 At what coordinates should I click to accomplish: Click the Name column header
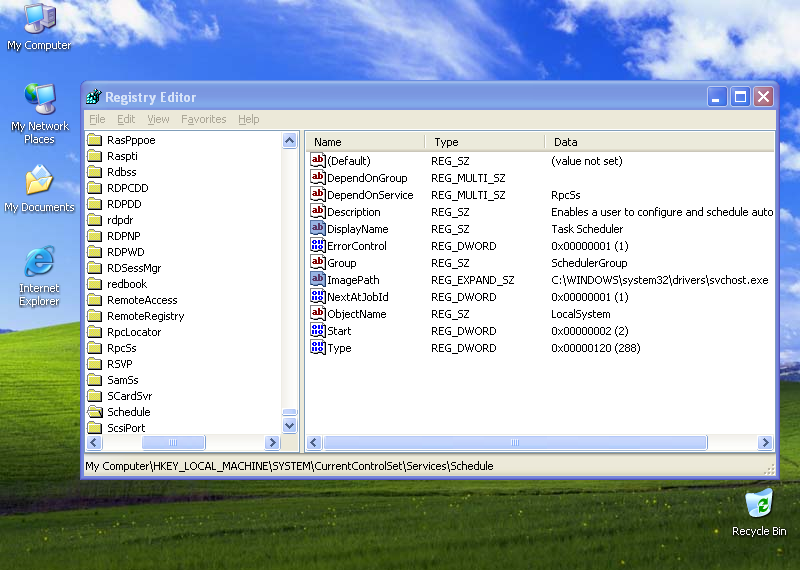click(x=365, y=142)
